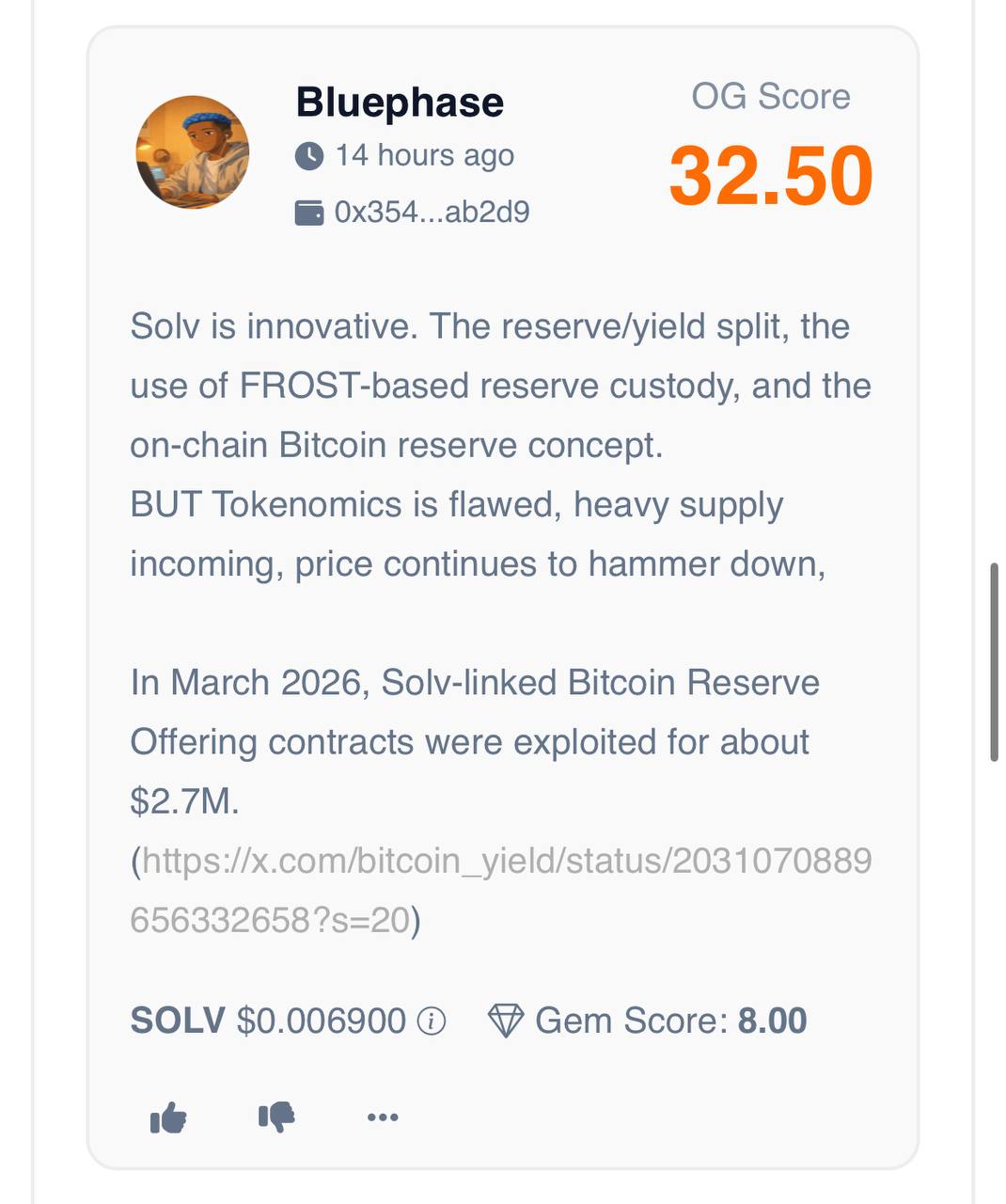Click the OG Score label
The width and height of the screenshot is (1006, 1204).
tap(771, 97)
